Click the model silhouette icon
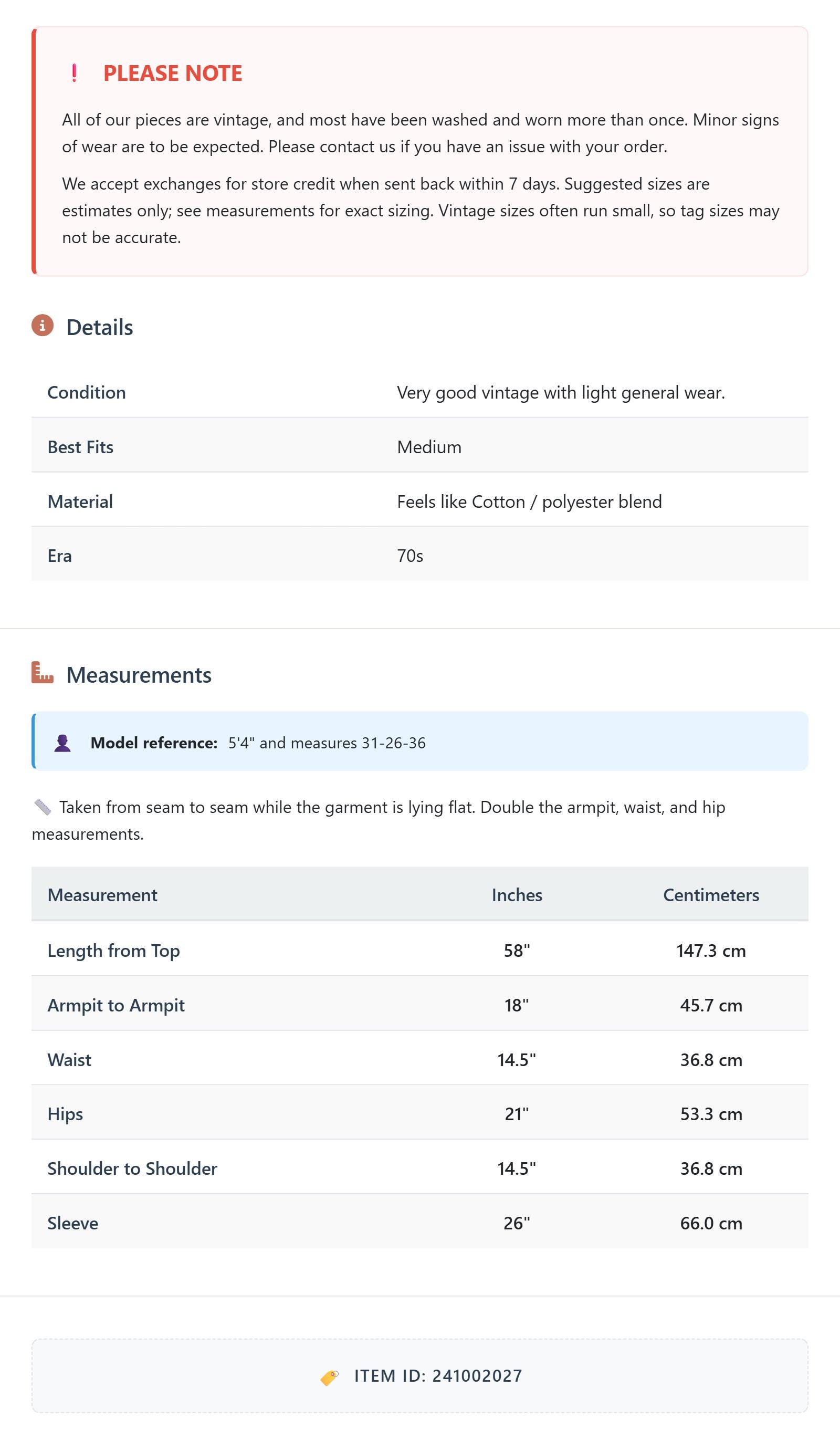The height and width of the screenshot is (1440, 840). [62, 743]
